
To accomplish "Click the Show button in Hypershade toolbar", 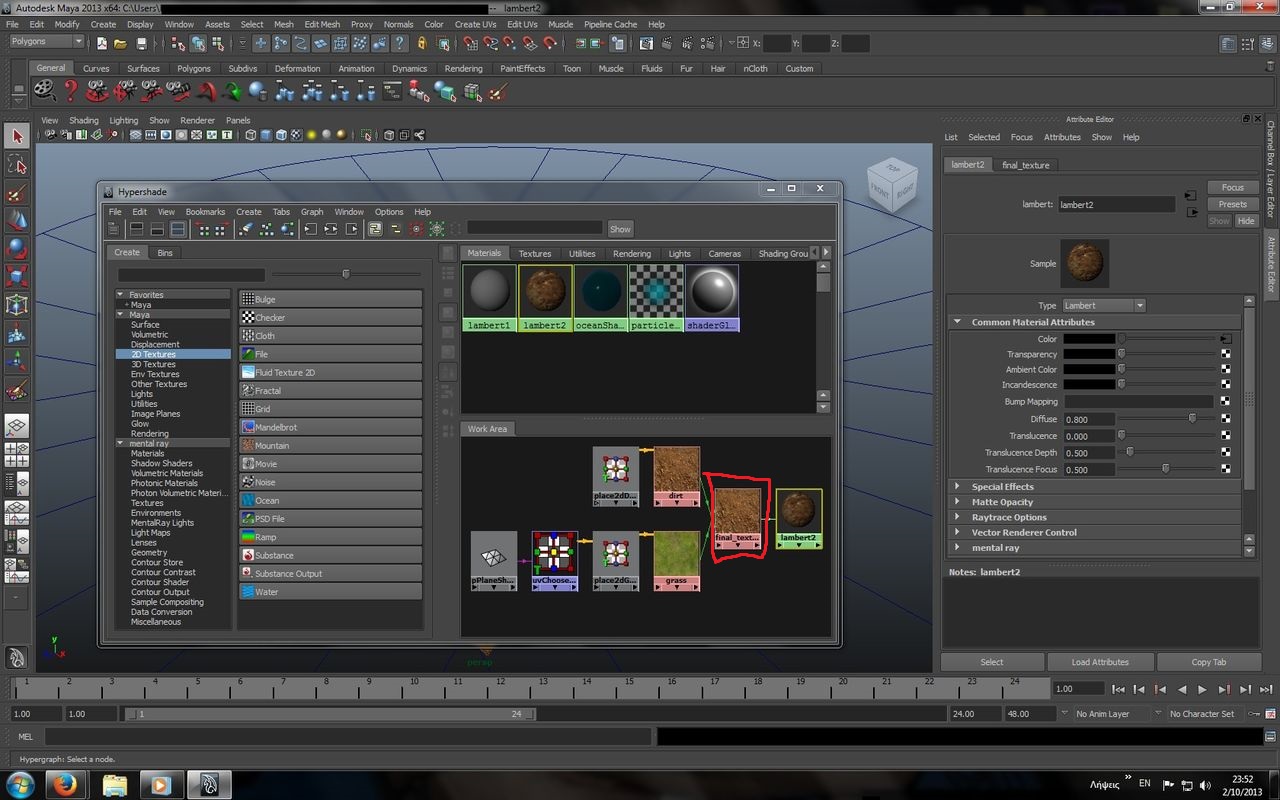I will (x=620, y=229).
